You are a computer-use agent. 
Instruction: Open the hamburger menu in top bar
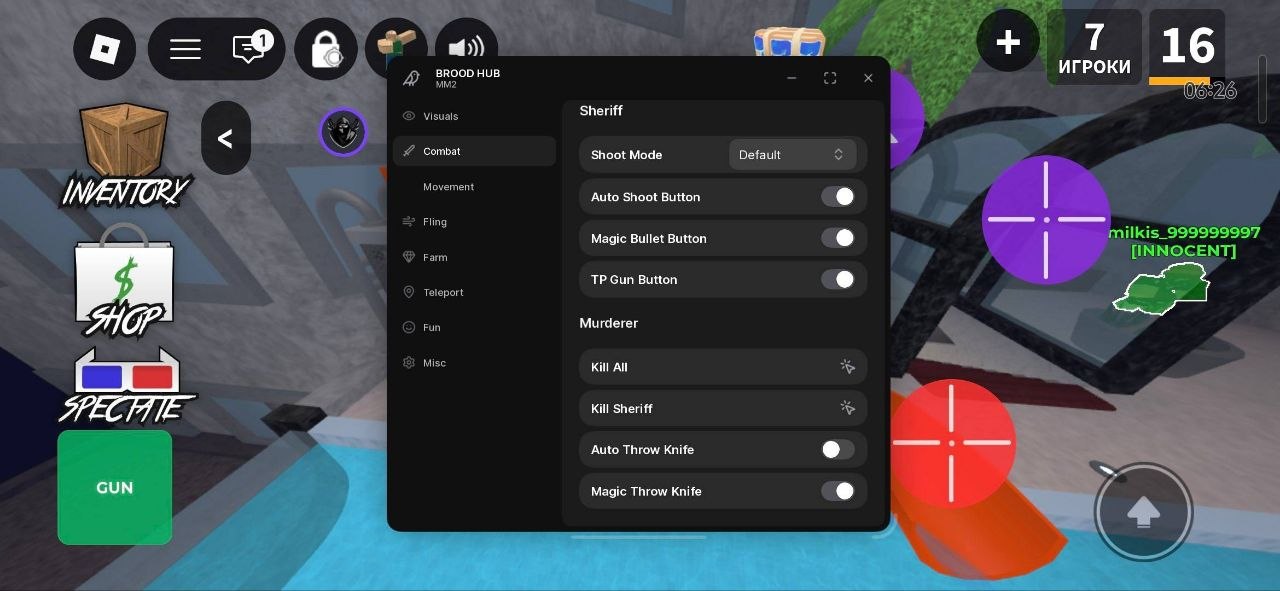tap(185, 49)
